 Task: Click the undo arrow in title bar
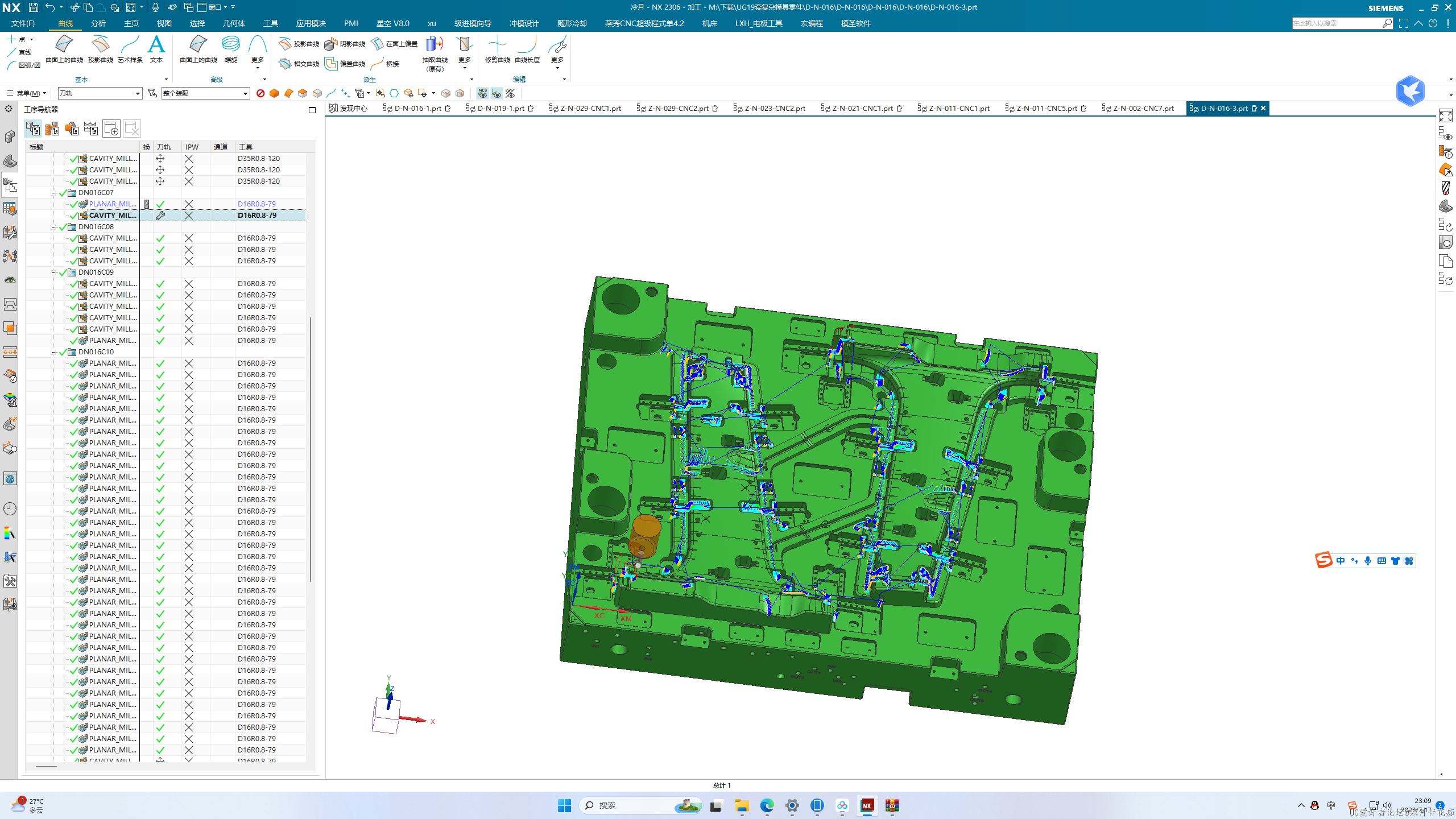click(50, 7)
